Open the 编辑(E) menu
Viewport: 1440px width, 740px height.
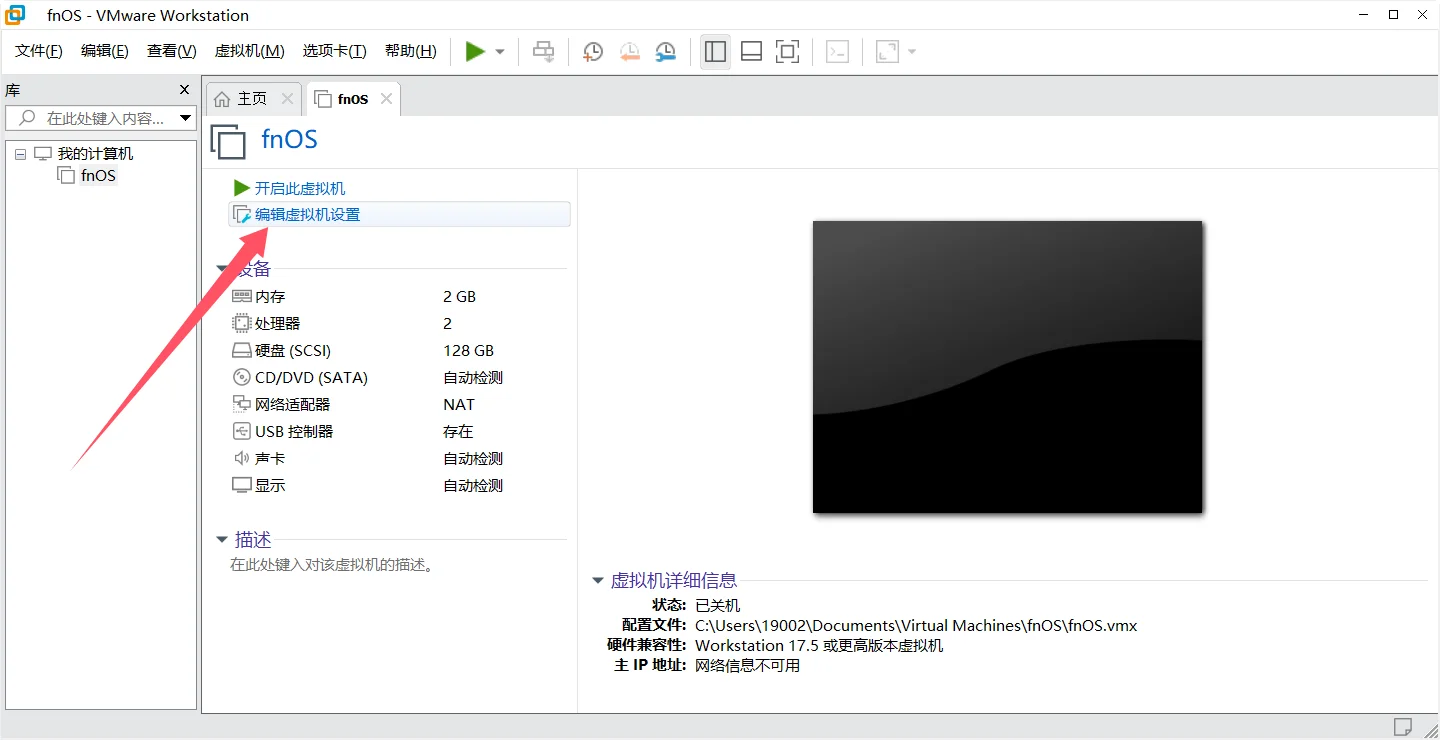click(105, 51)
